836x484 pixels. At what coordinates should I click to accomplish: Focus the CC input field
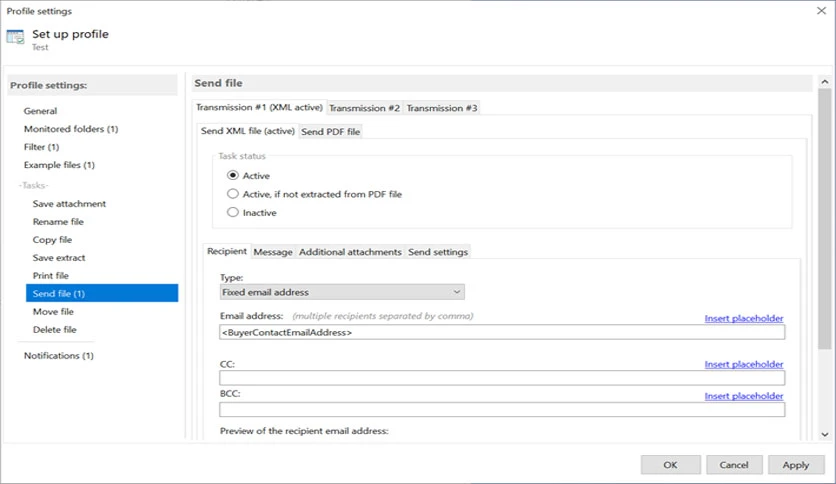pos(502,378)
